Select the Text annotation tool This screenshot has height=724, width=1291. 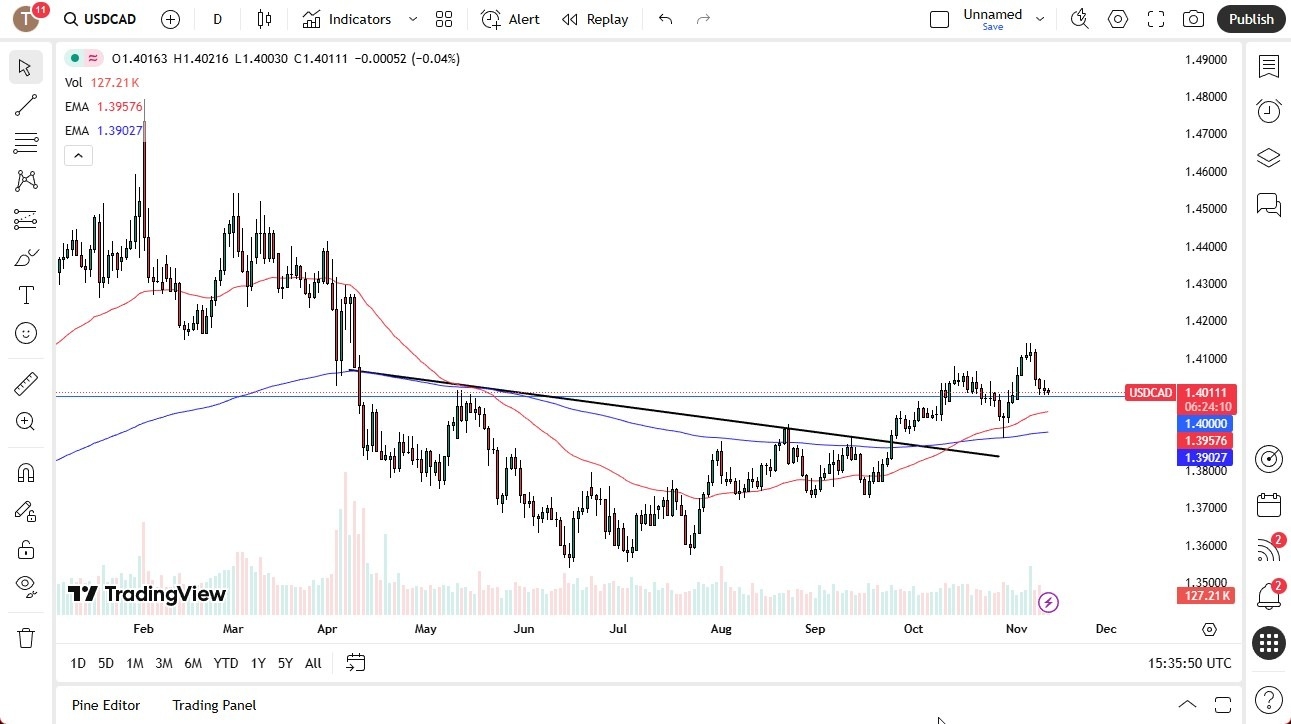tap(26, 294)
